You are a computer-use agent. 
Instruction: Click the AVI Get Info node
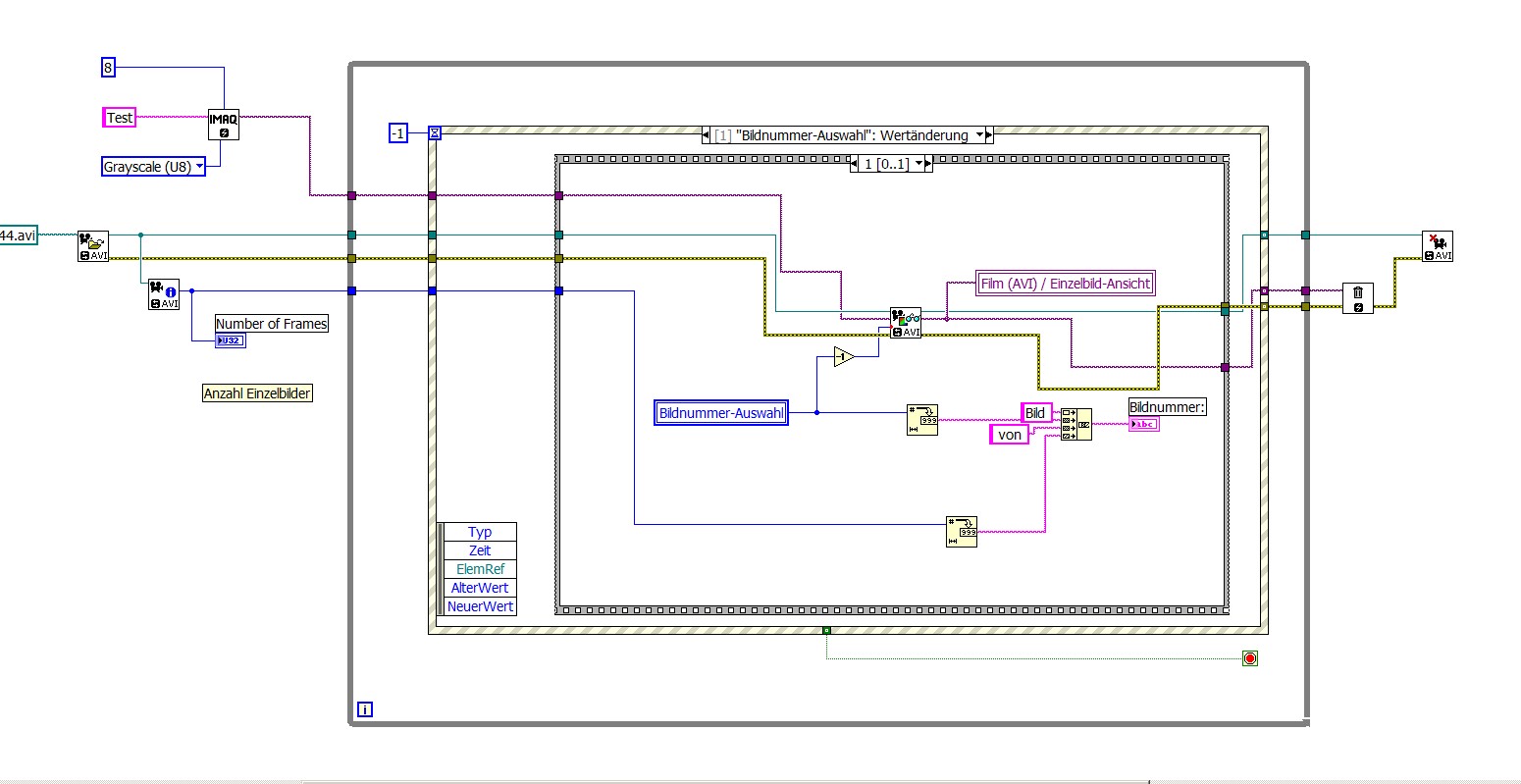[164, 294]
